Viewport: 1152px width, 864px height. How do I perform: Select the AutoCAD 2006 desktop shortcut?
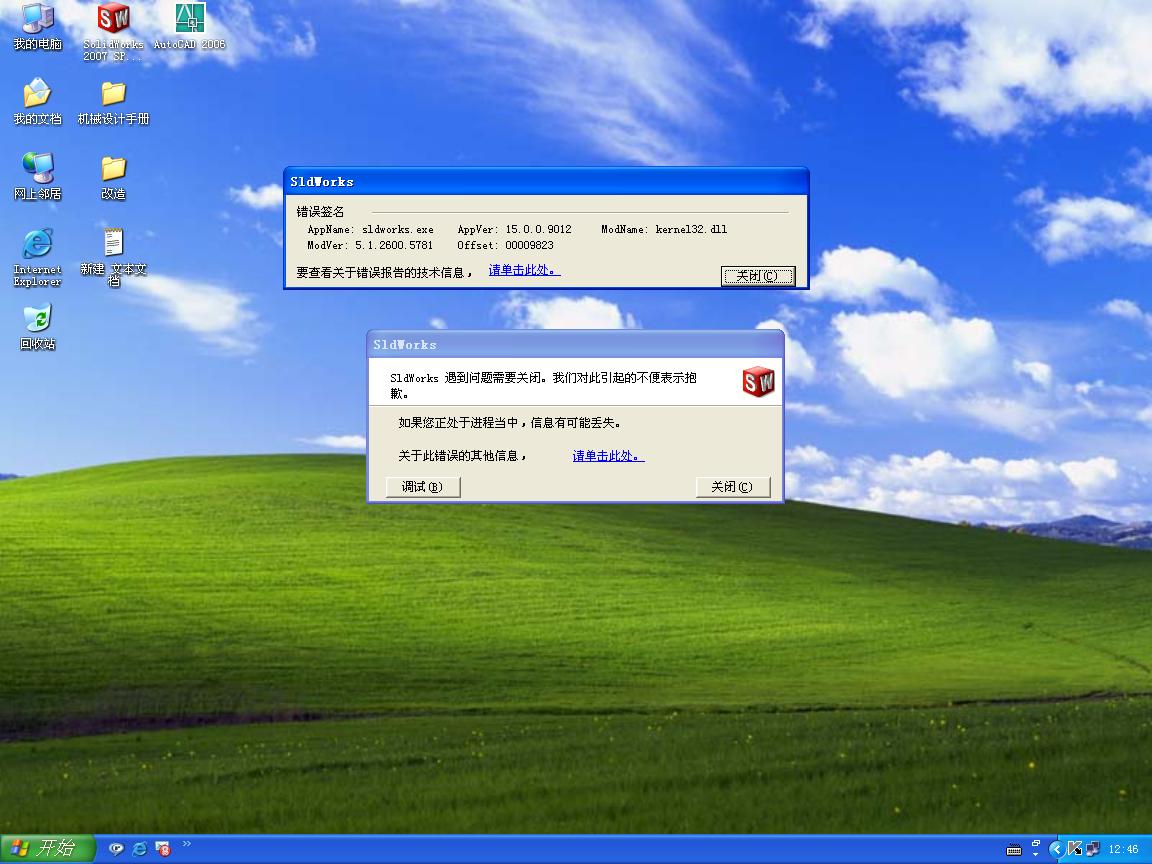pos(190,26)
